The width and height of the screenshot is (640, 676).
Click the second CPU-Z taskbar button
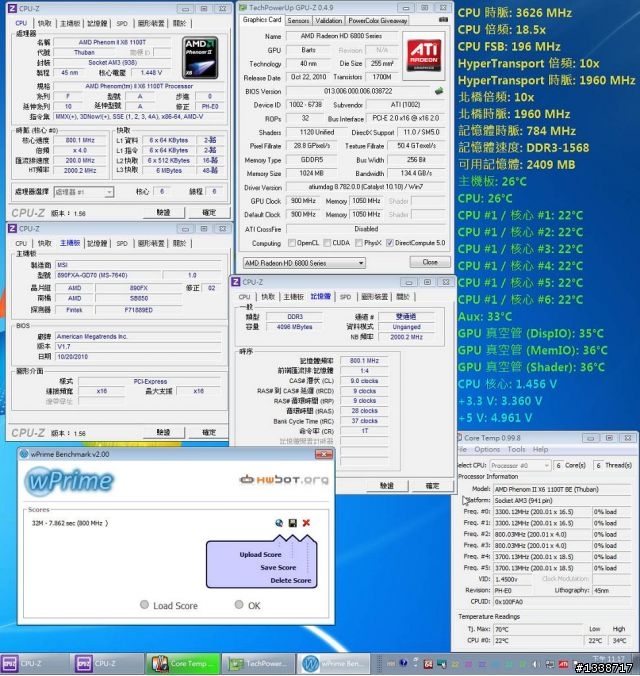[108, 664]
